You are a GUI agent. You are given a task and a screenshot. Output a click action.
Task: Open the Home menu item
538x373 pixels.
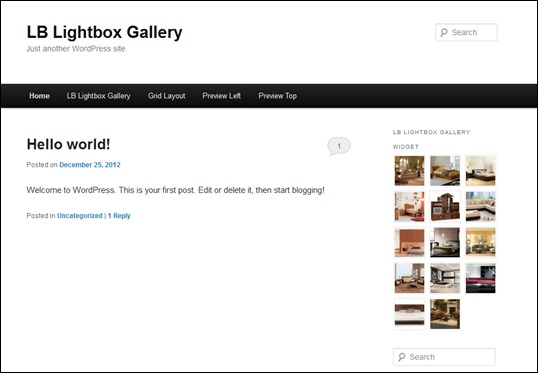click(39, 96)
